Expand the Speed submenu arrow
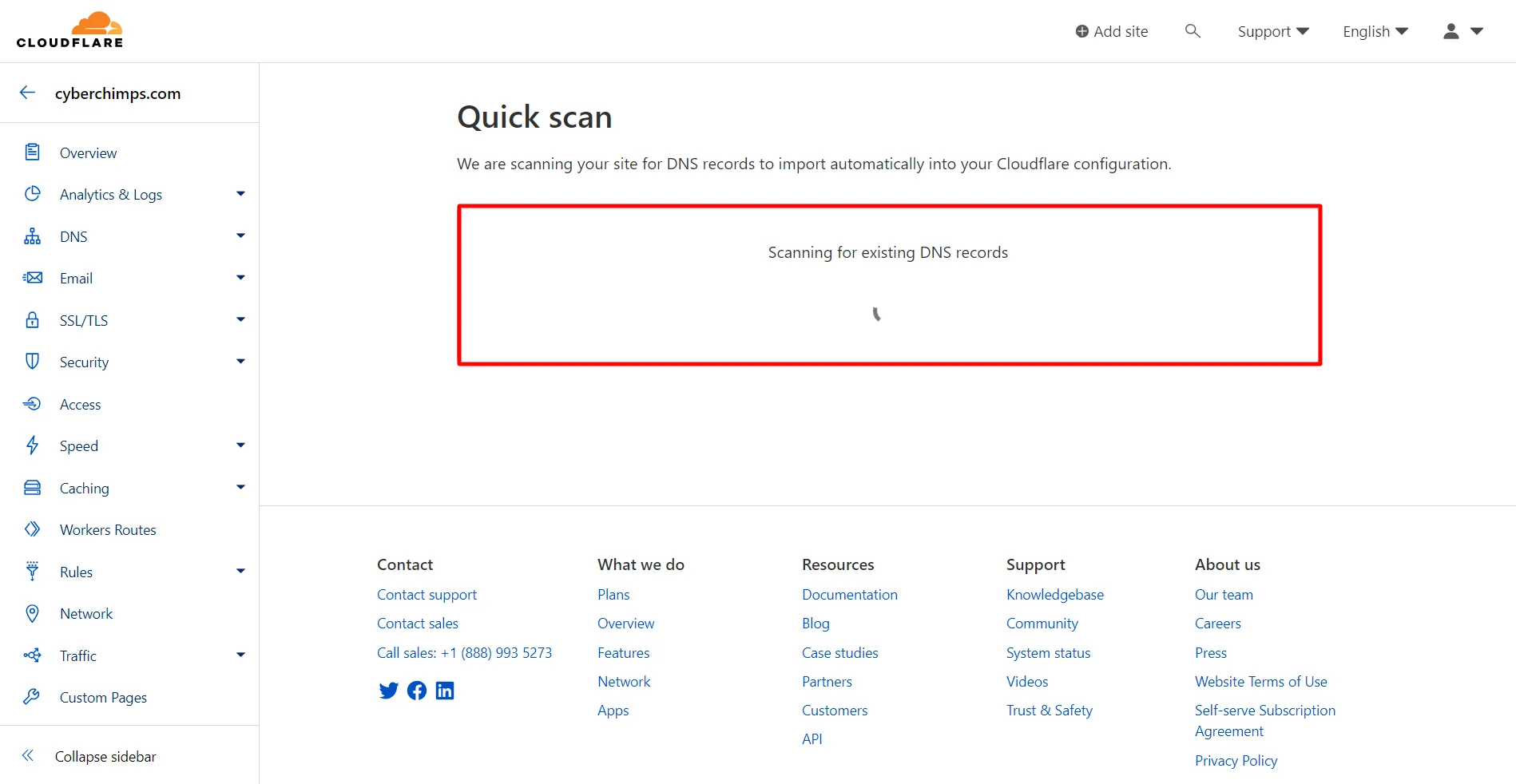 click(240, 445)
